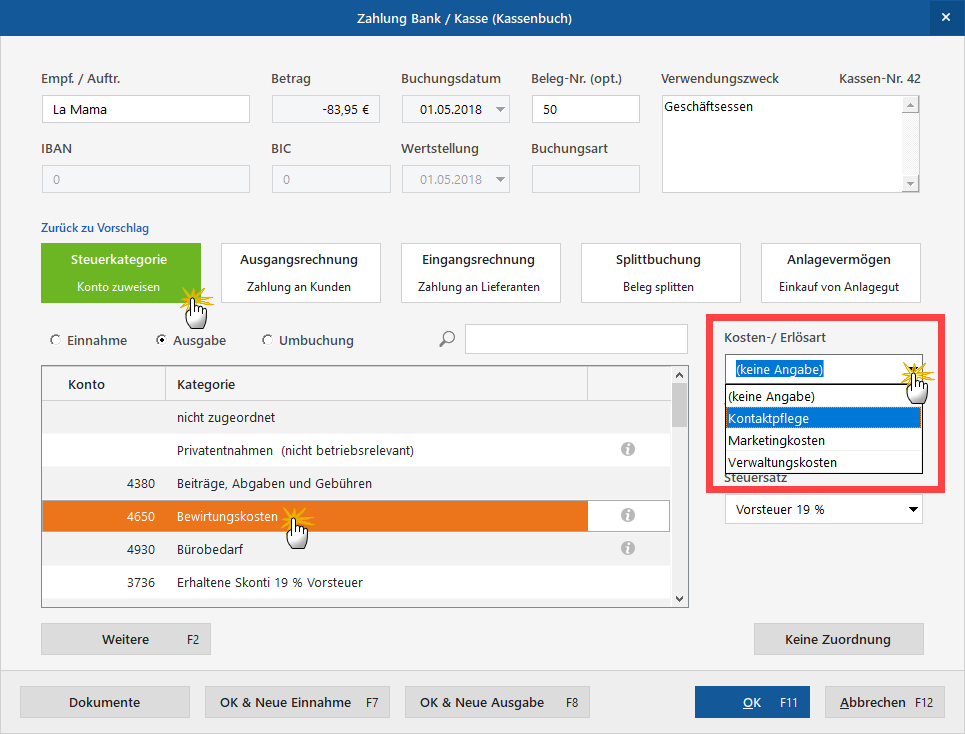Click the Keine Zuordnung button

[838, 639]
